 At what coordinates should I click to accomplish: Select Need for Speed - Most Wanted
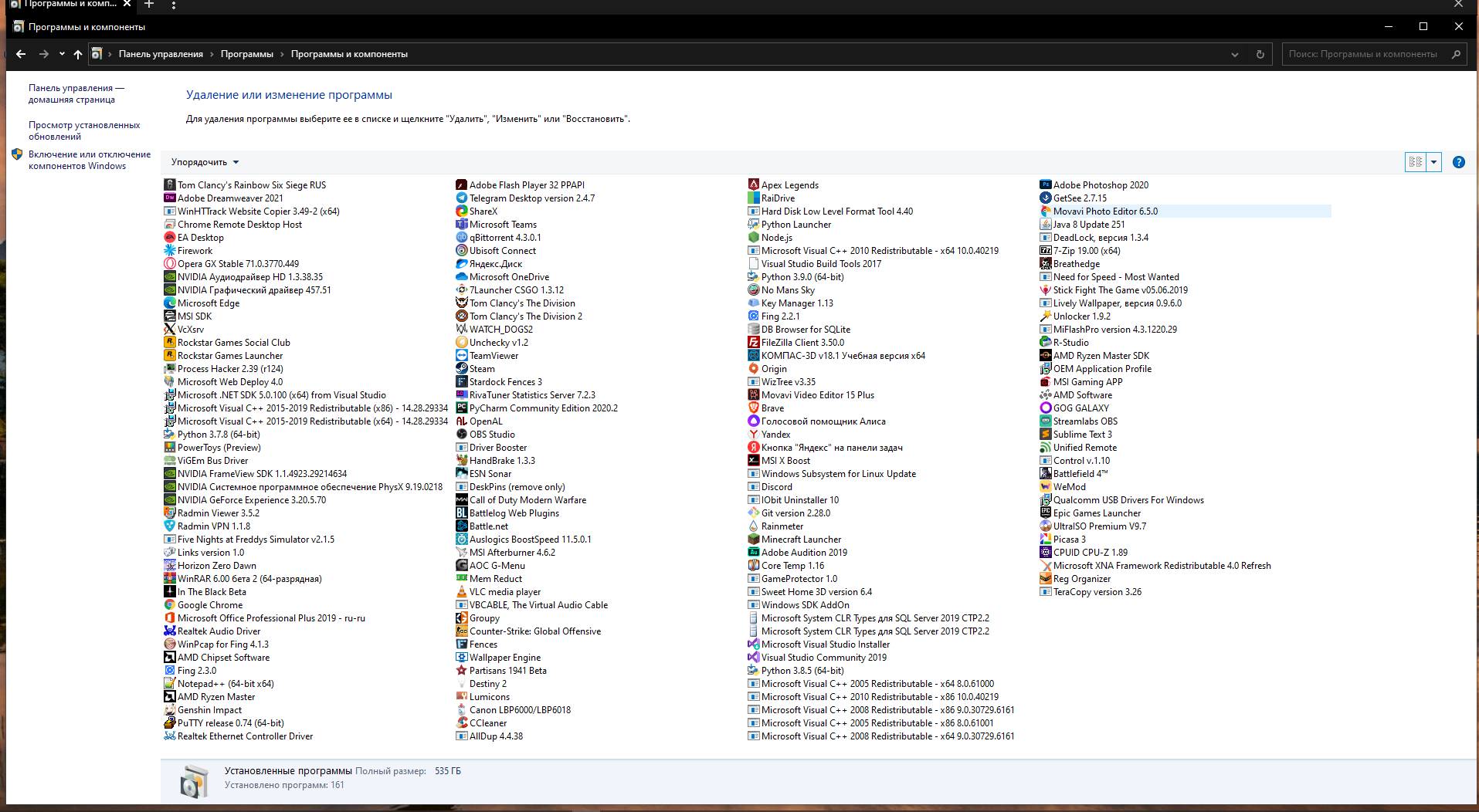click(x=1116, y=277)
